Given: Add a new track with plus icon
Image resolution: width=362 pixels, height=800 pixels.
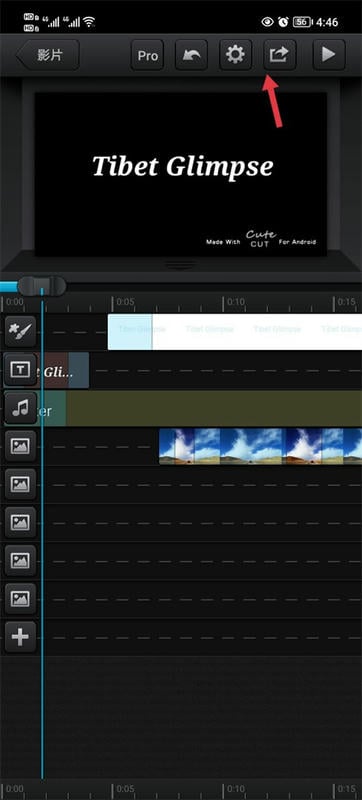Looking at the screenshot, I should (x=20, y=637).
